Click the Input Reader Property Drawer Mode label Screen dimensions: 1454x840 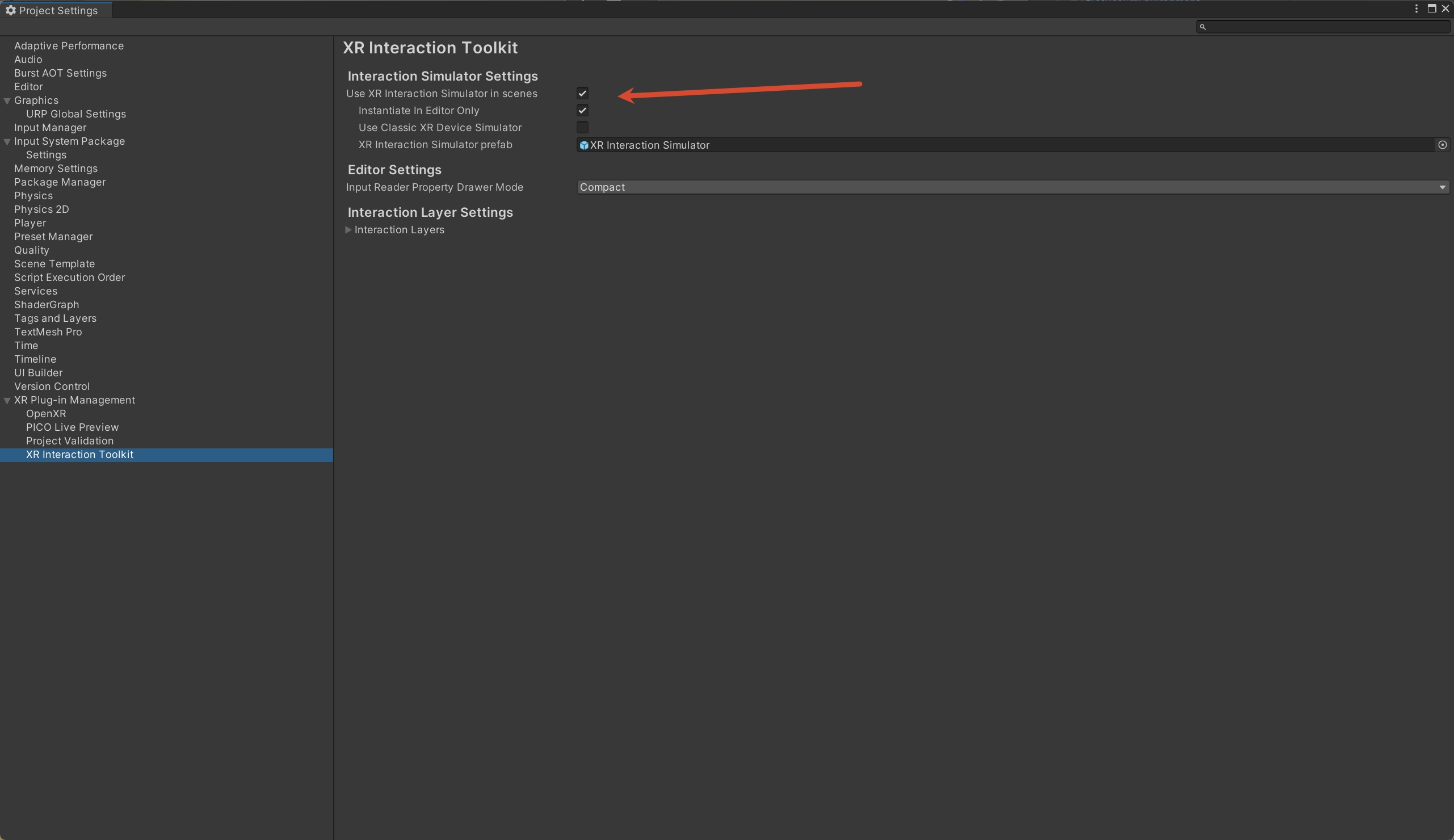434,187
